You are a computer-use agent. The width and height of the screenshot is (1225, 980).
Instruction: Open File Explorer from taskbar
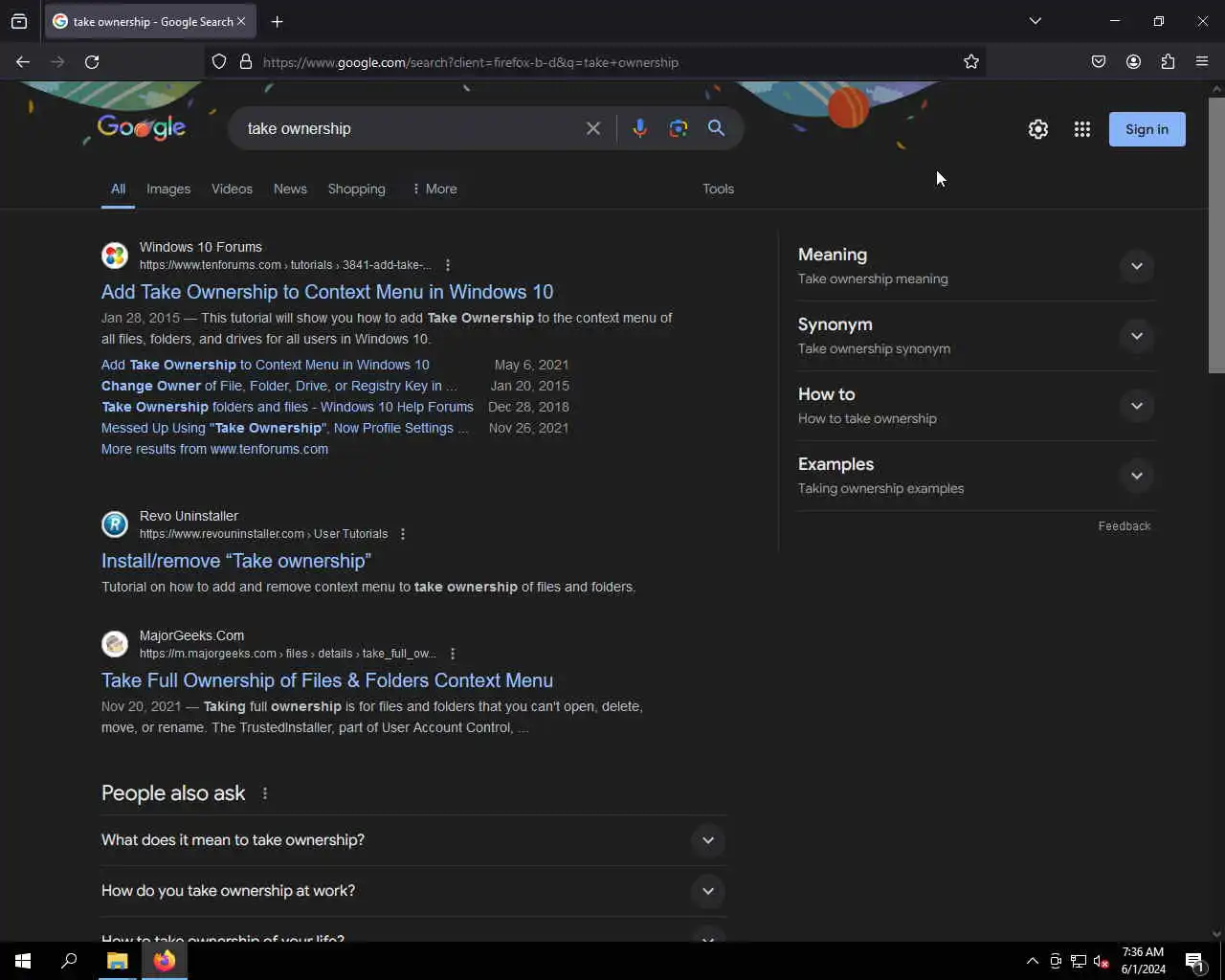click(x=118, y=961)
